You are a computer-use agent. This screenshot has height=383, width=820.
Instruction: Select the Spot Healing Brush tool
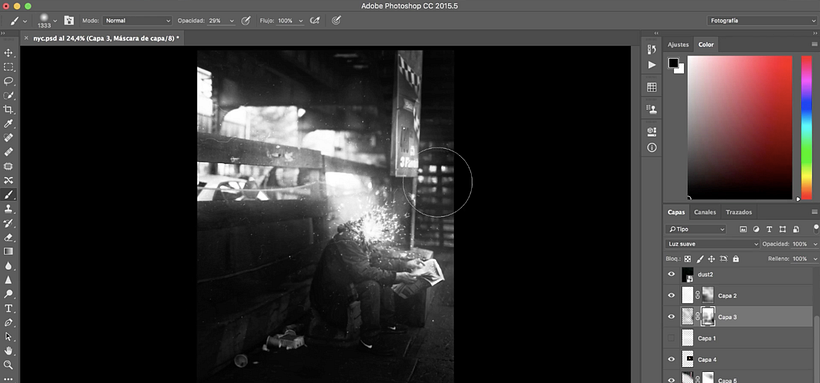tap(8, 138)
